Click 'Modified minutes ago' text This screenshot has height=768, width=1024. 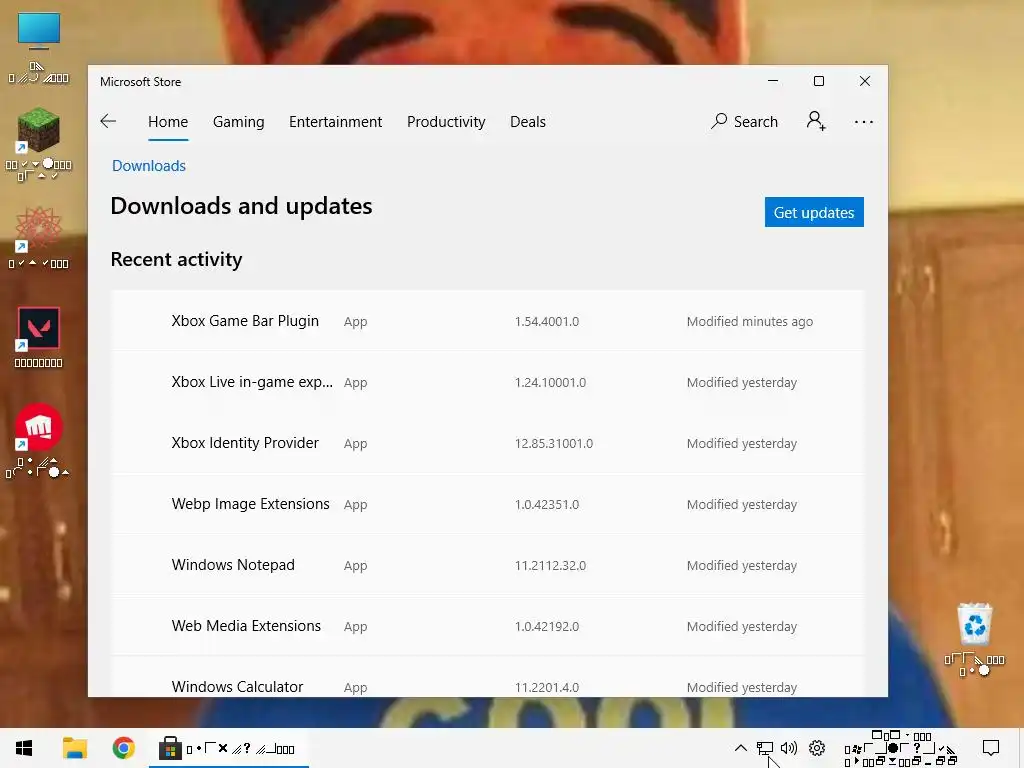coord(750,321)
